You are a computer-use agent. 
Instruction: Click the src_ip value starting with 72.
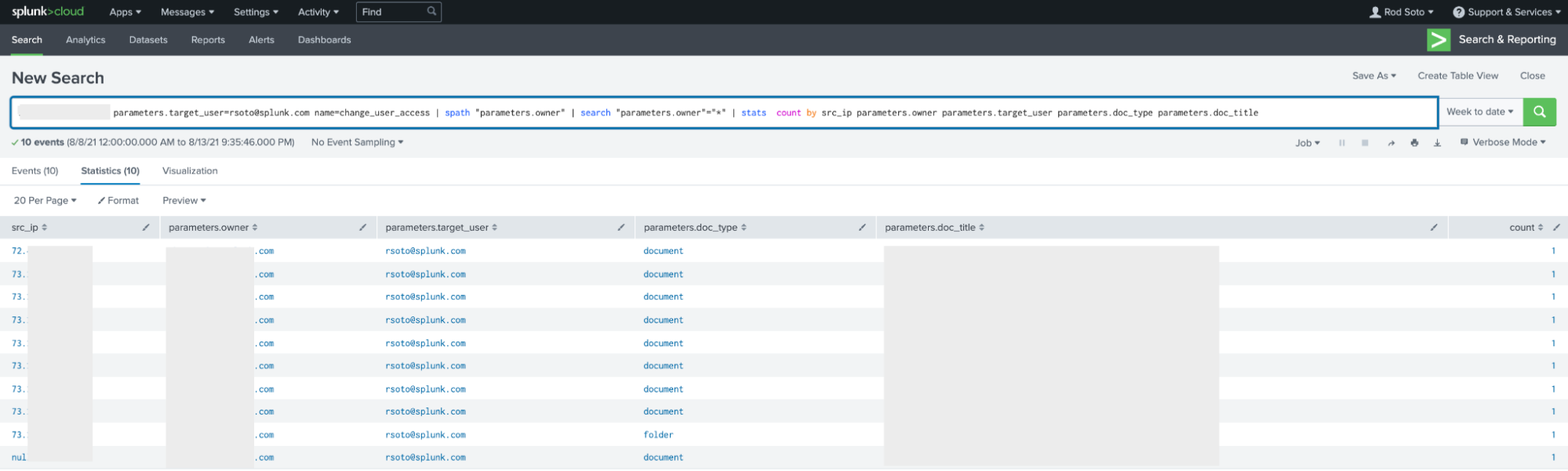pyautogui.click(x=18, y=251)
